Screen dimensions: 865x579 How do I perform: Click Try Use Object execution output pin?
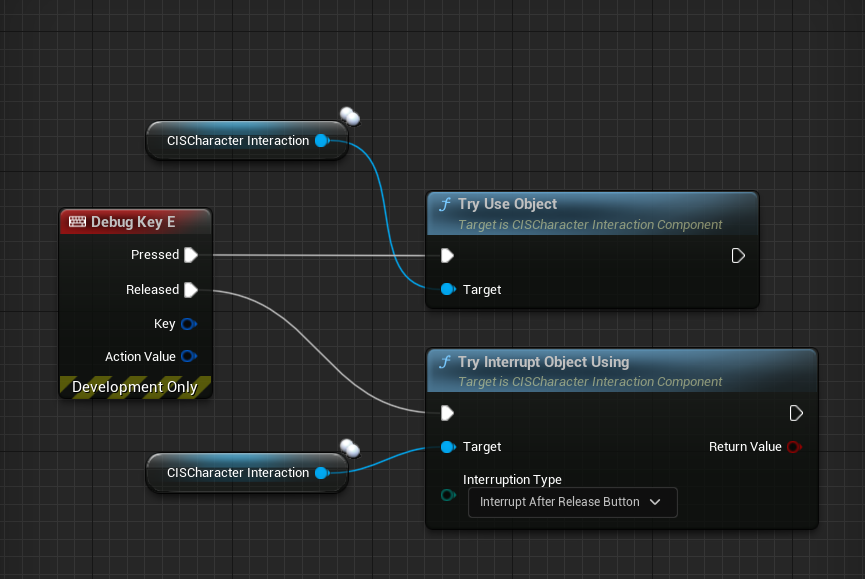coord(738,256)
